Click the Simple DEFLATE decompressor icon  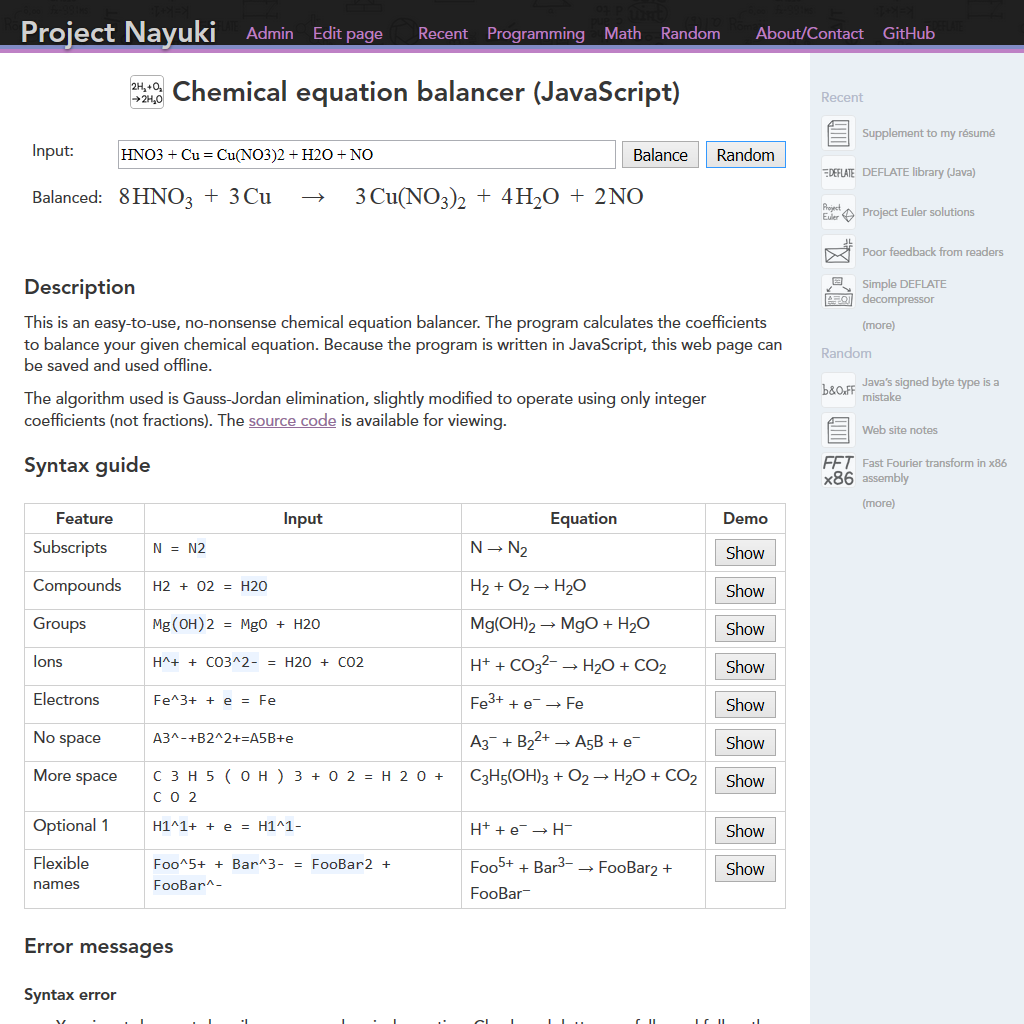point(838,291)
